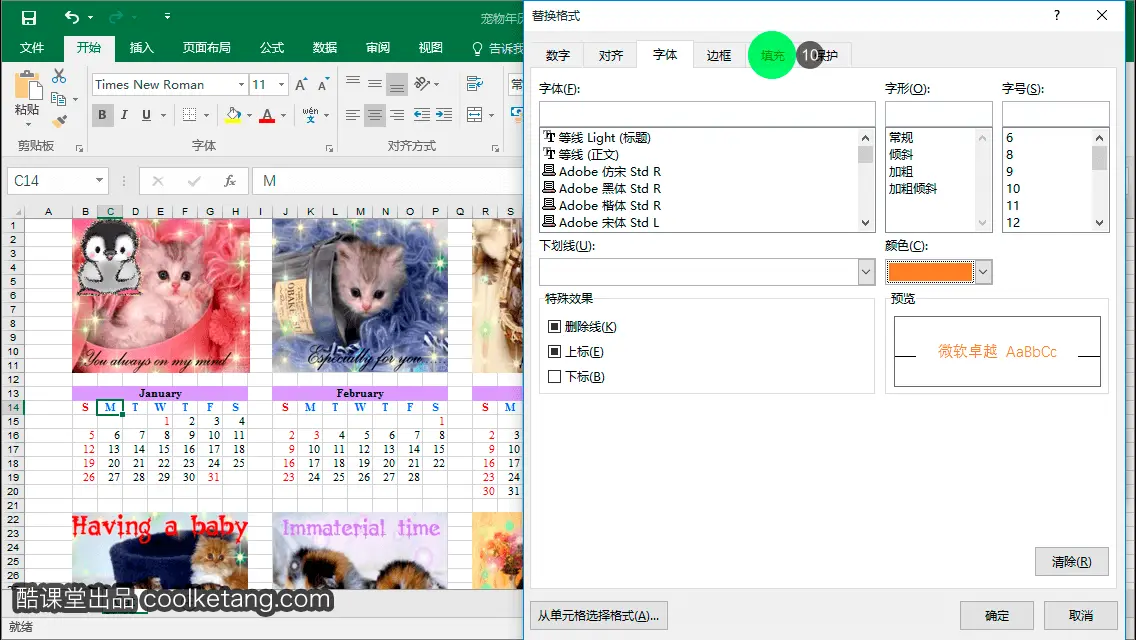Toggle the 上标 superscript checkbox
1136x640 pixels.
tap(554, 352)
